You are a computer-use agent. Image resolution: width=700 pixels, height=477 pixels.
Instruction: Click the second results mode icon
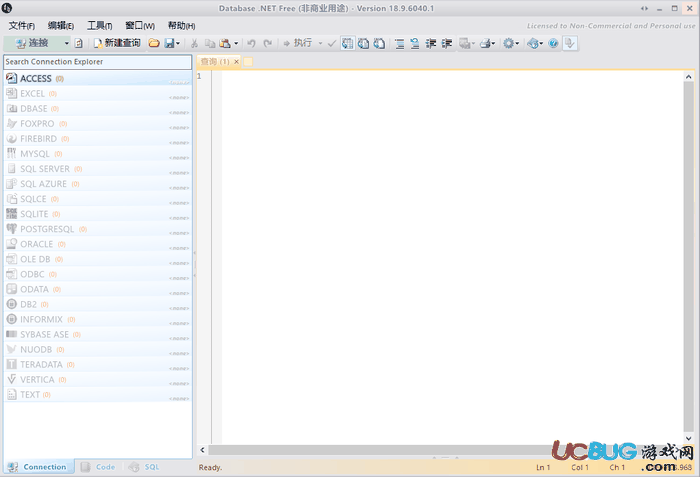[x=363, y=43]
